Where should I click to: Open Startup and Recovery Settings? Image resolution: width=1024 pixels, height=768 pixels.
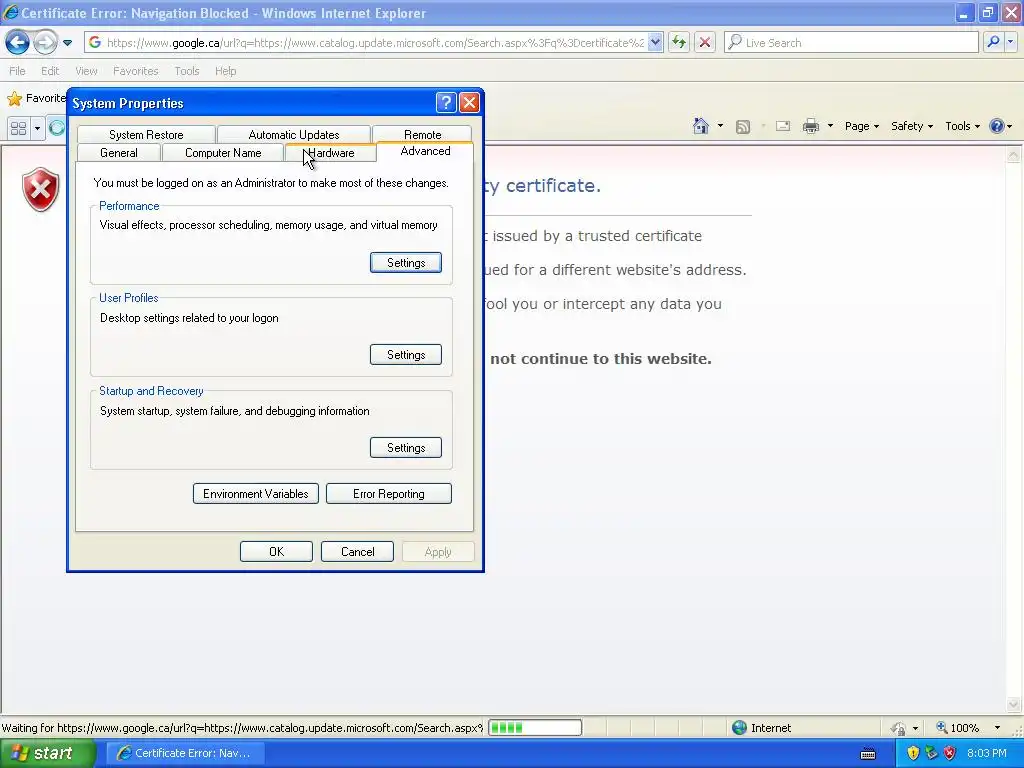tap(406, 447)
